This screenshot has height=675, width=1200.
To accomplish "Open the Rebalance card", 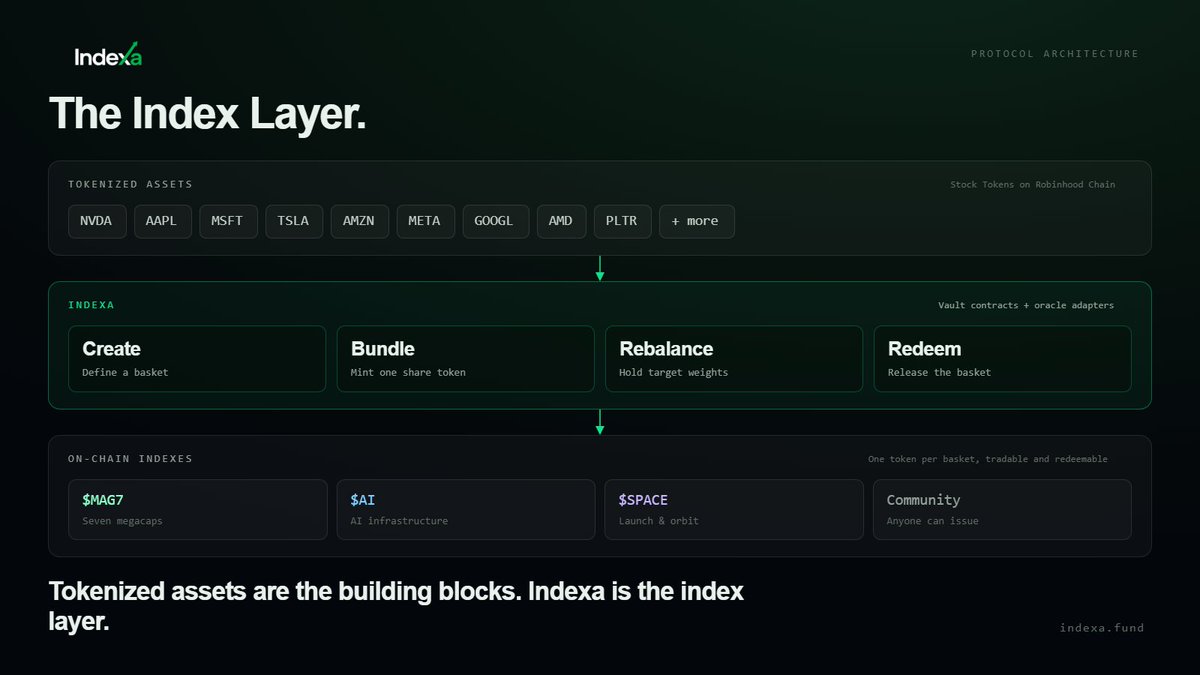I will coord(734,358).
